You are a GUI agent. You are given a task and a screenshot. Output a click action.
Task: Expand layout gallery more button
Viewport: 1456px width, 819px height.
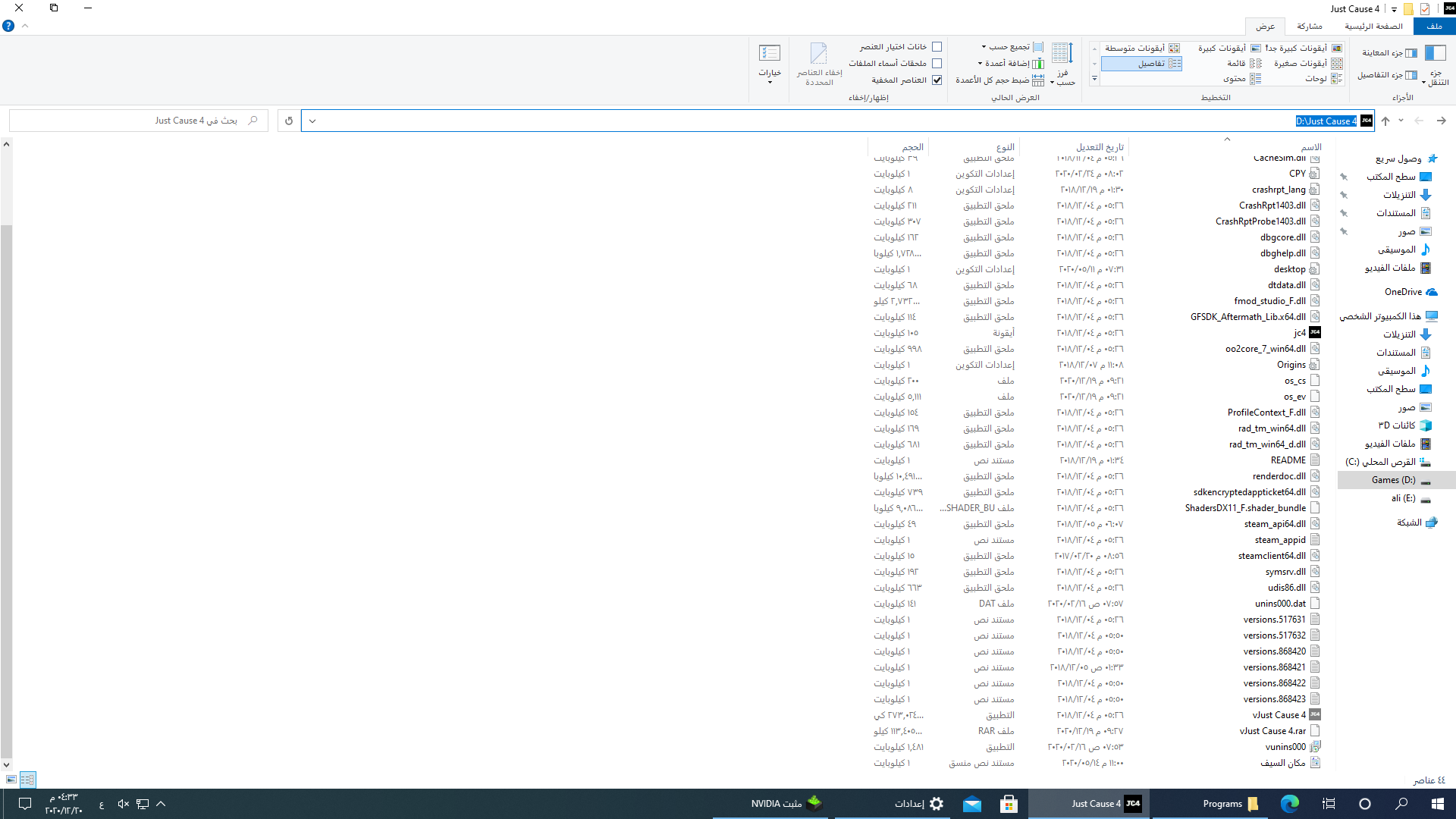[x=1094, y=79]
